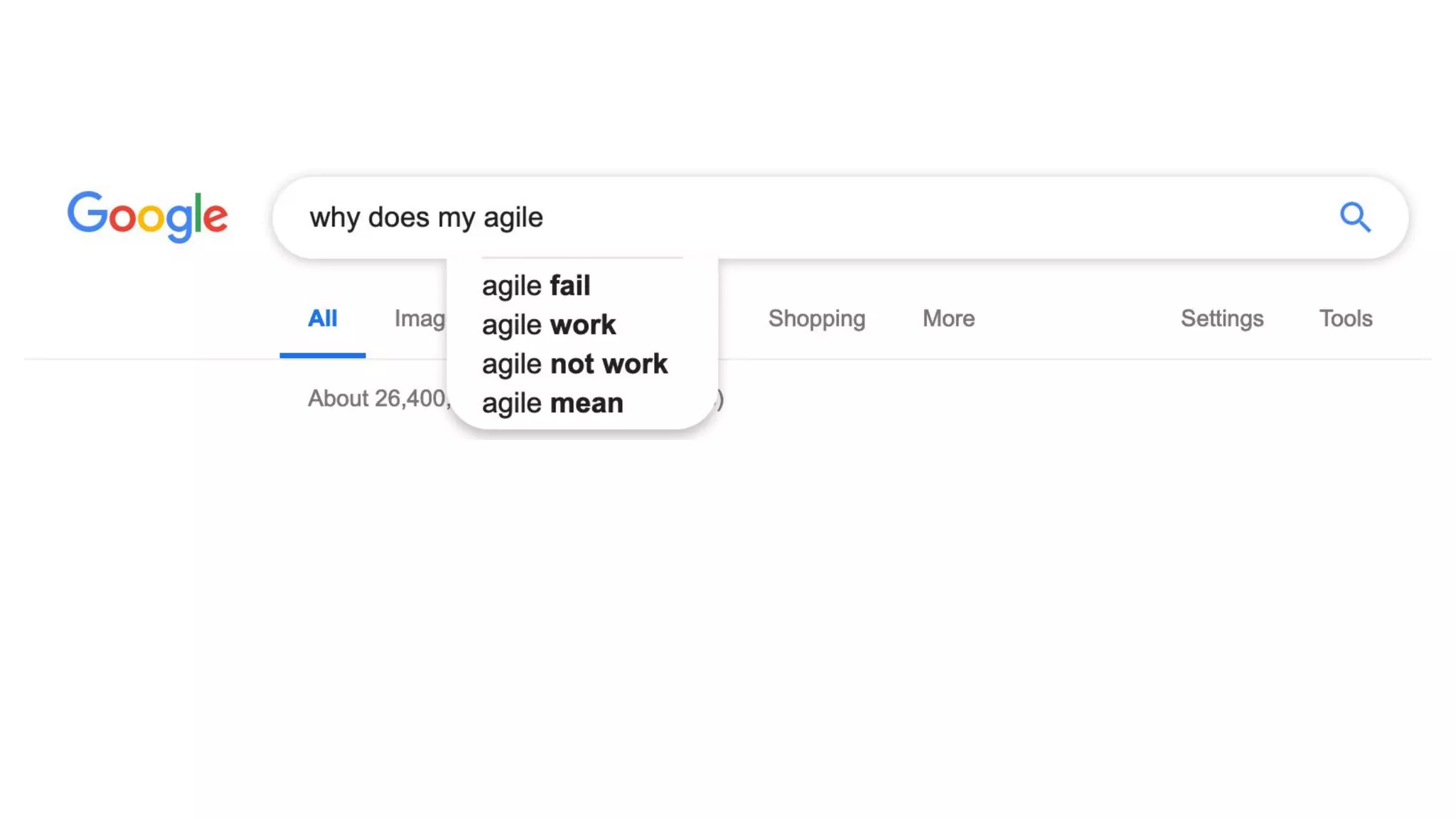The height and width of the screenshot is (819, 1456).
Task: Select the 'agile fail' suggestion
Action: (x=536, y=286)
